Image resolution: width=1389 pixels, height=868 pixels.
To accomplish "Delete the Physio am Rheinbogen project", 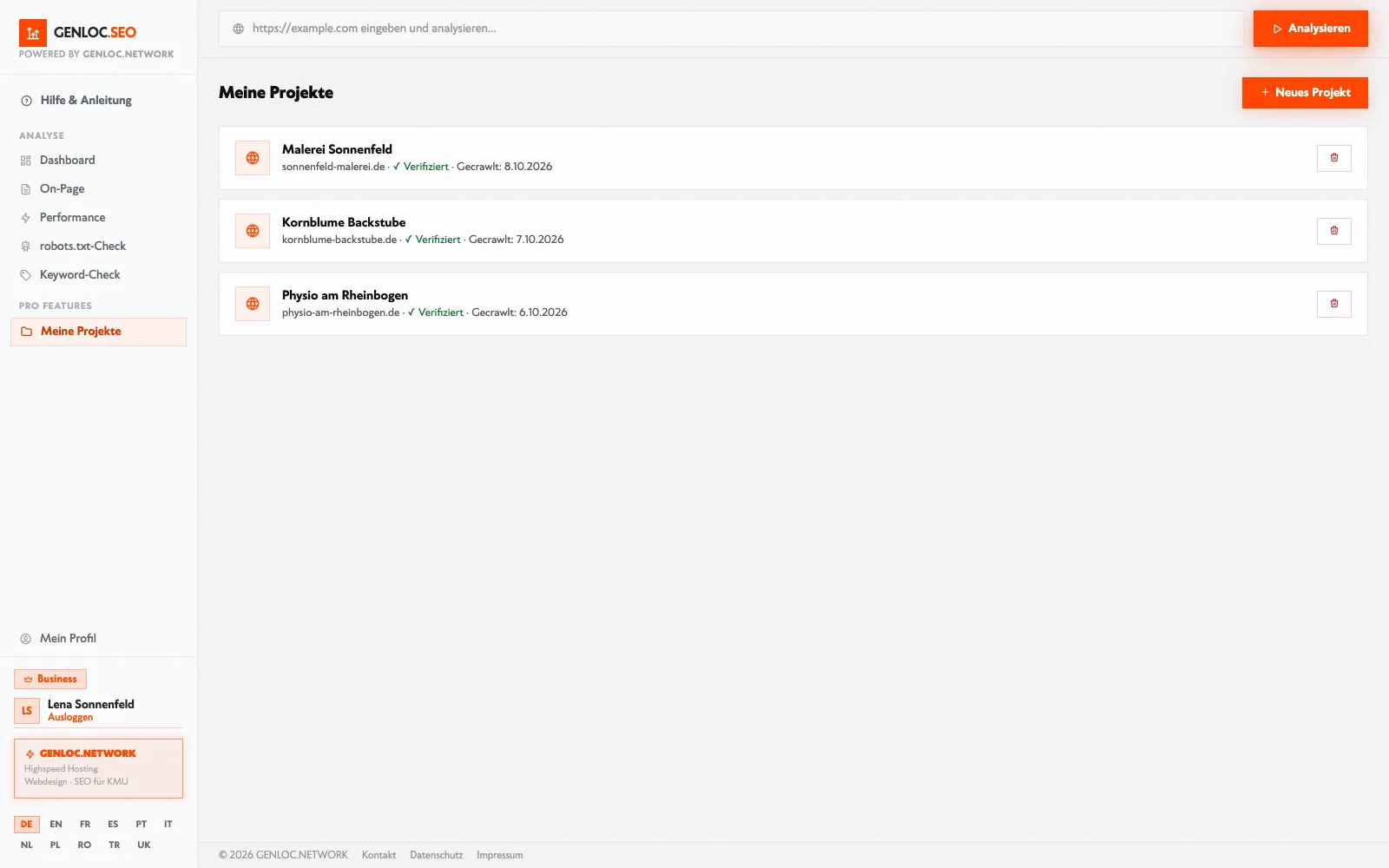I will click(x=1334, y=304).
